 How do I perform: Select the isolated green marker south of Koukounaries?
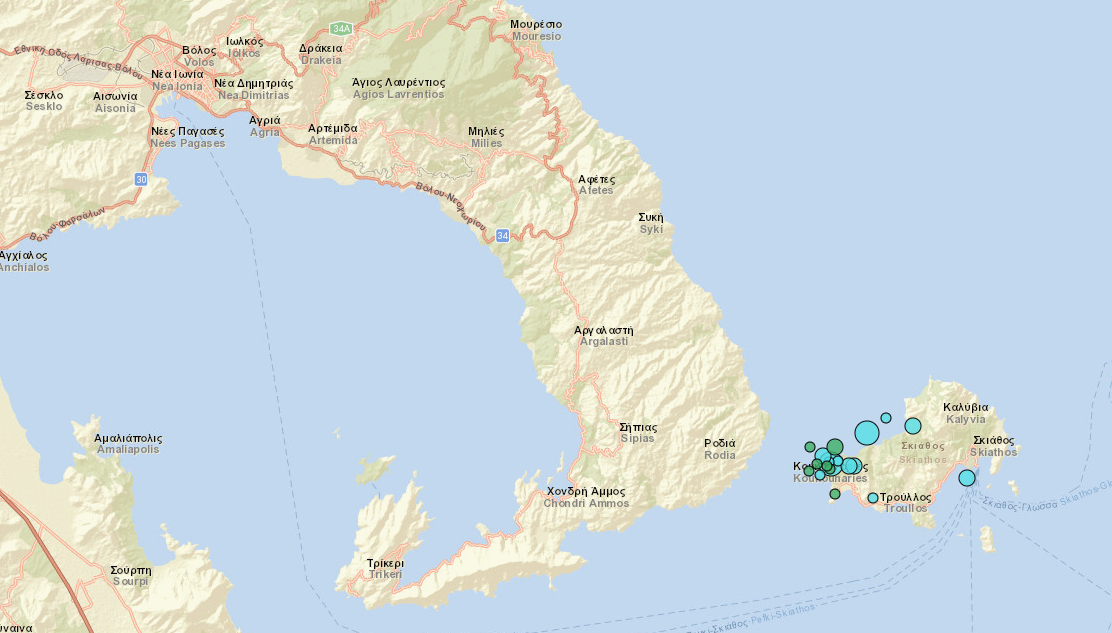pos(835,494)
